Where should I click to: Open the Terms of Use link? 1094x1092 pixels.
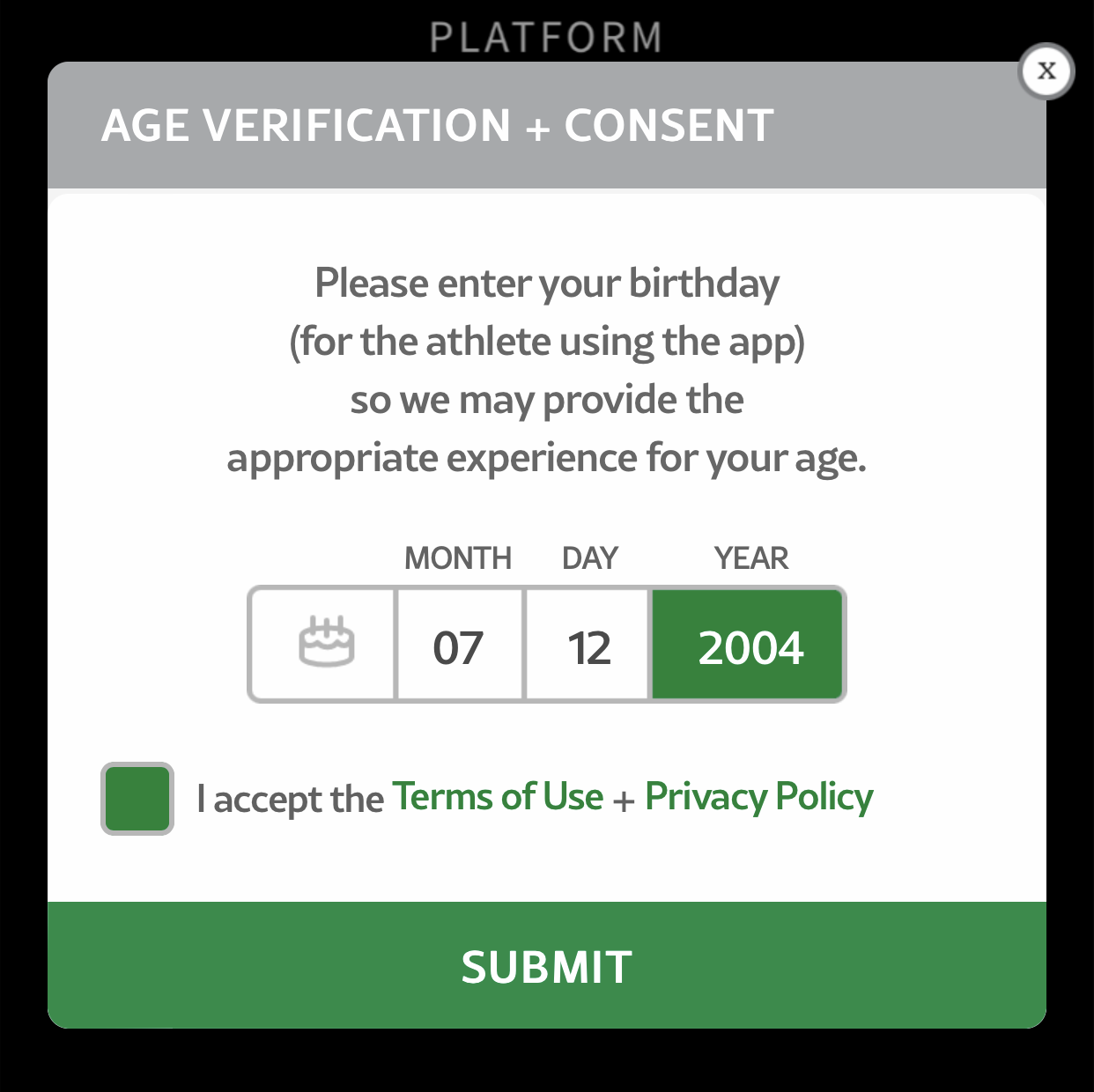click(x=498, y=797)
